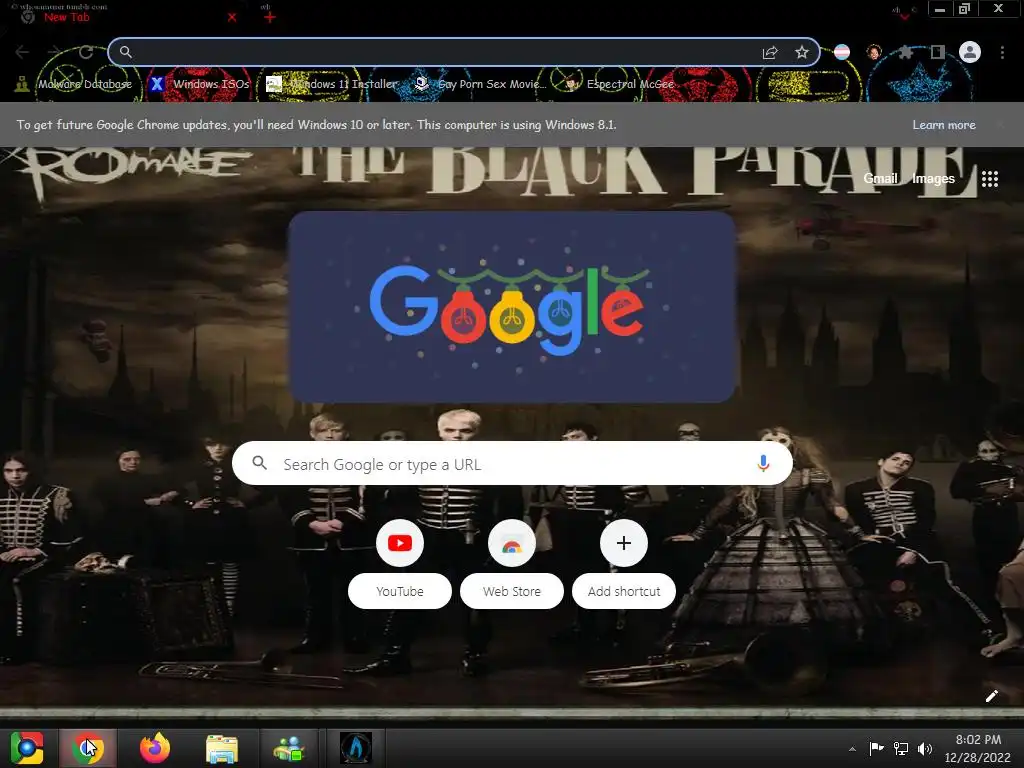Open the Windows ISOs bookmark

click(x=199, y=84)
